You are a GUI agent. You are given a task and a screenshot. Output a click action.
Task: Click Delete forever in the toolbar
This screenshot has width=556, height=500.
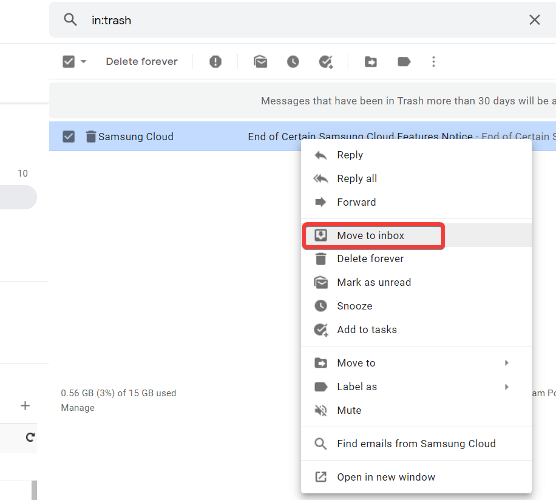tap(141, 62)
